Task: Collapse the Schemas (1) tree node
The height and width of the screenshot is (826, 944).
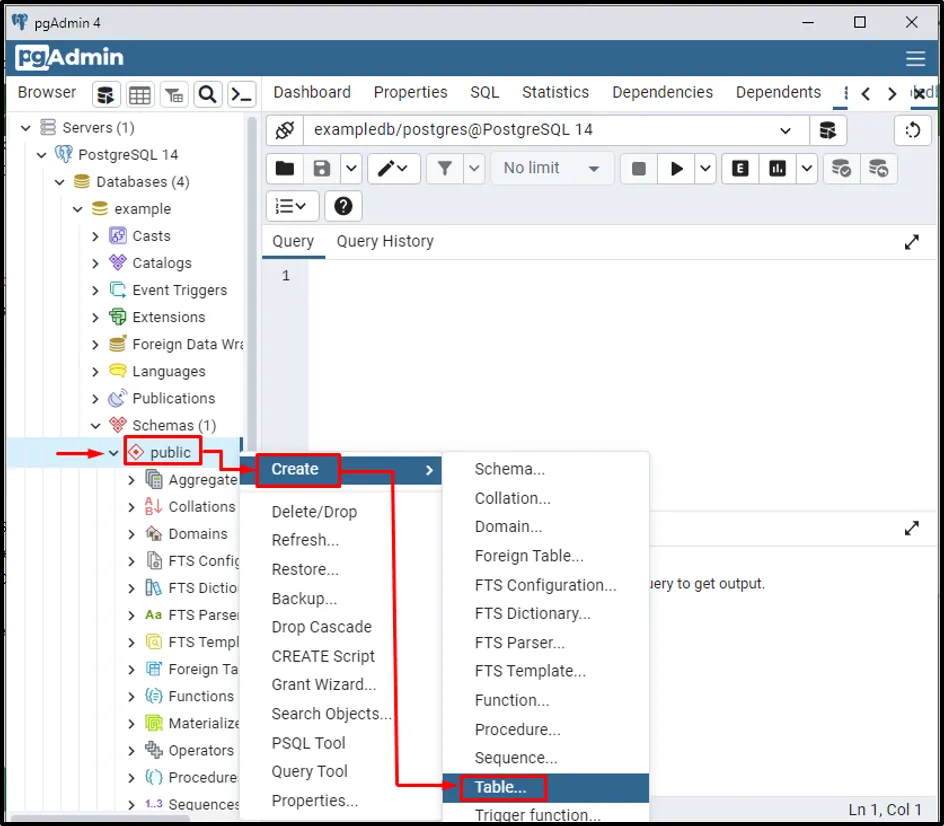Action: 96,425
